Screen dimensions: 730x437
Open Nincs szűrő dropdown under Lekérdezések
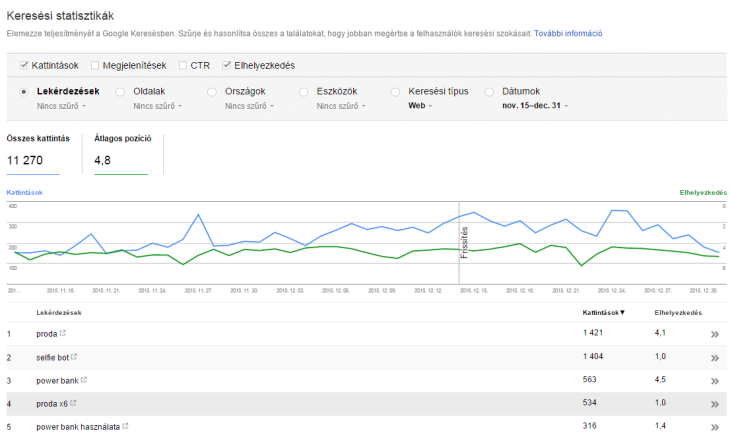[x=61, y=106]
